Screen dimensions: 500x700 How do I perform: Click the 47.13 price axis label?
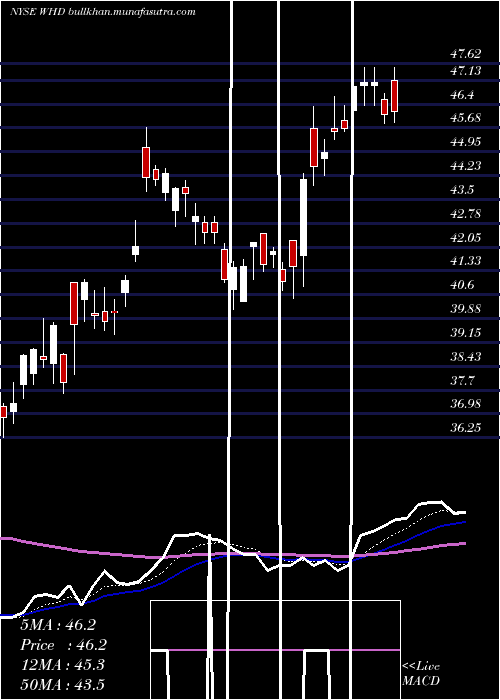(466, 70)
